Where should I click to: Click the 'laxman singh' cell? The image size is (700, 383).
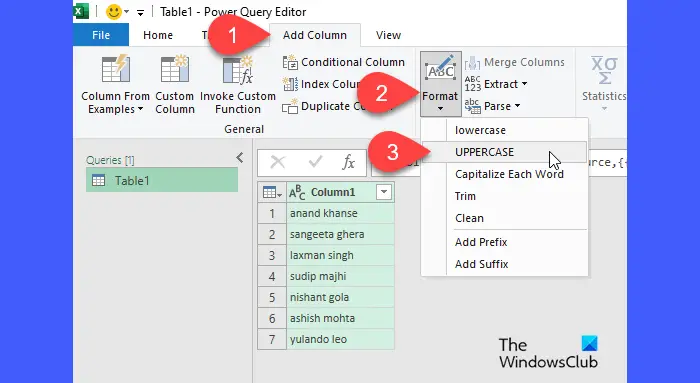340,255
